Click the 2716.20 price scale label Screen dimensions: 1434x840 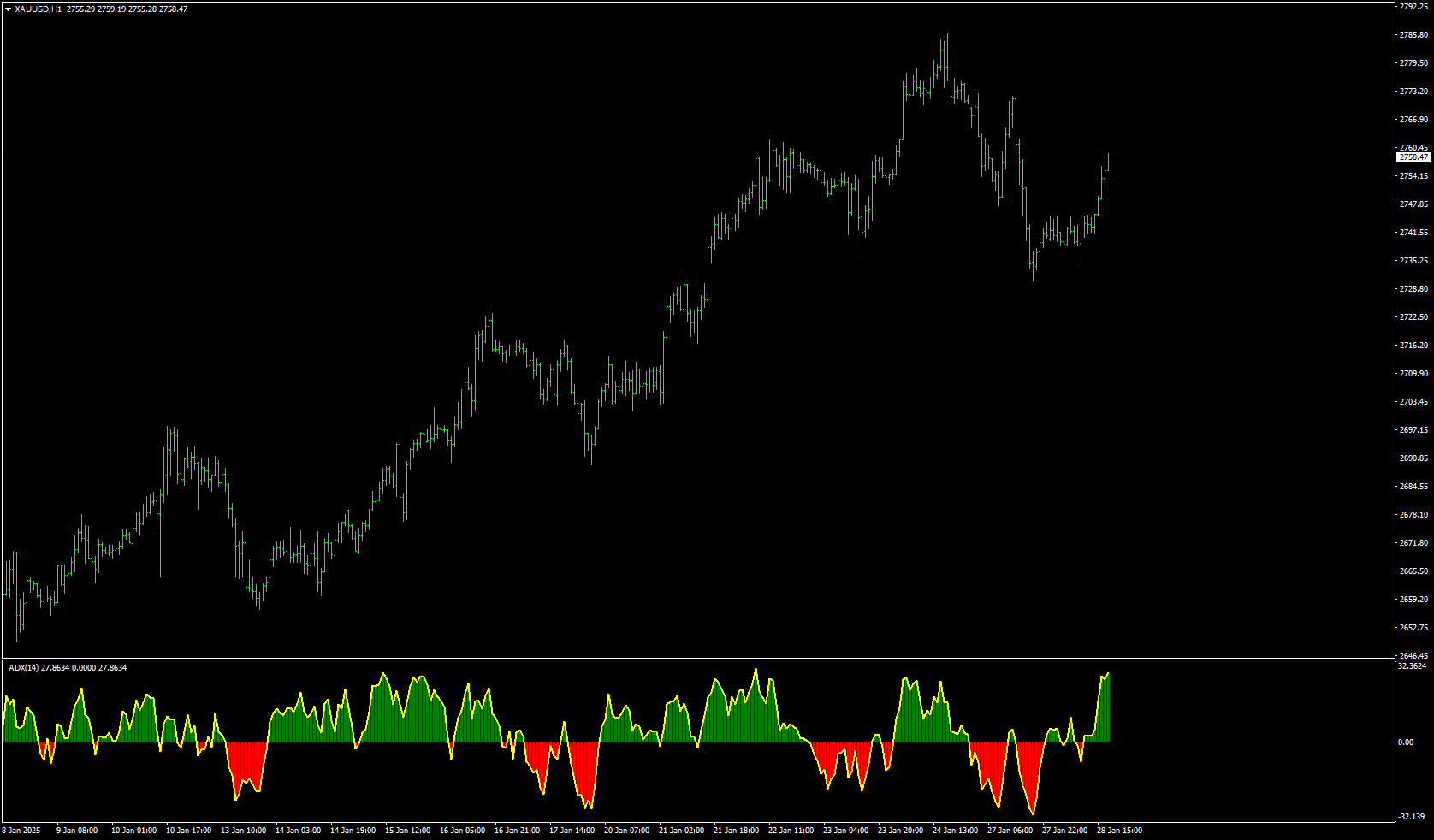(x=1413, y=346)
